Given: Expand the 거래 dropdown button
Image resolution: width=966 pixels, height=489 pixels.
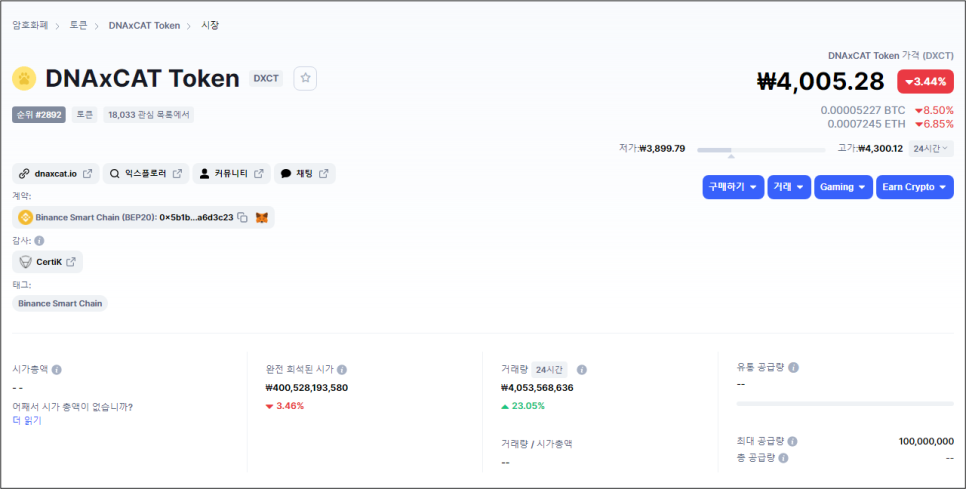Looking at the screenshot, I should point(789,187).
